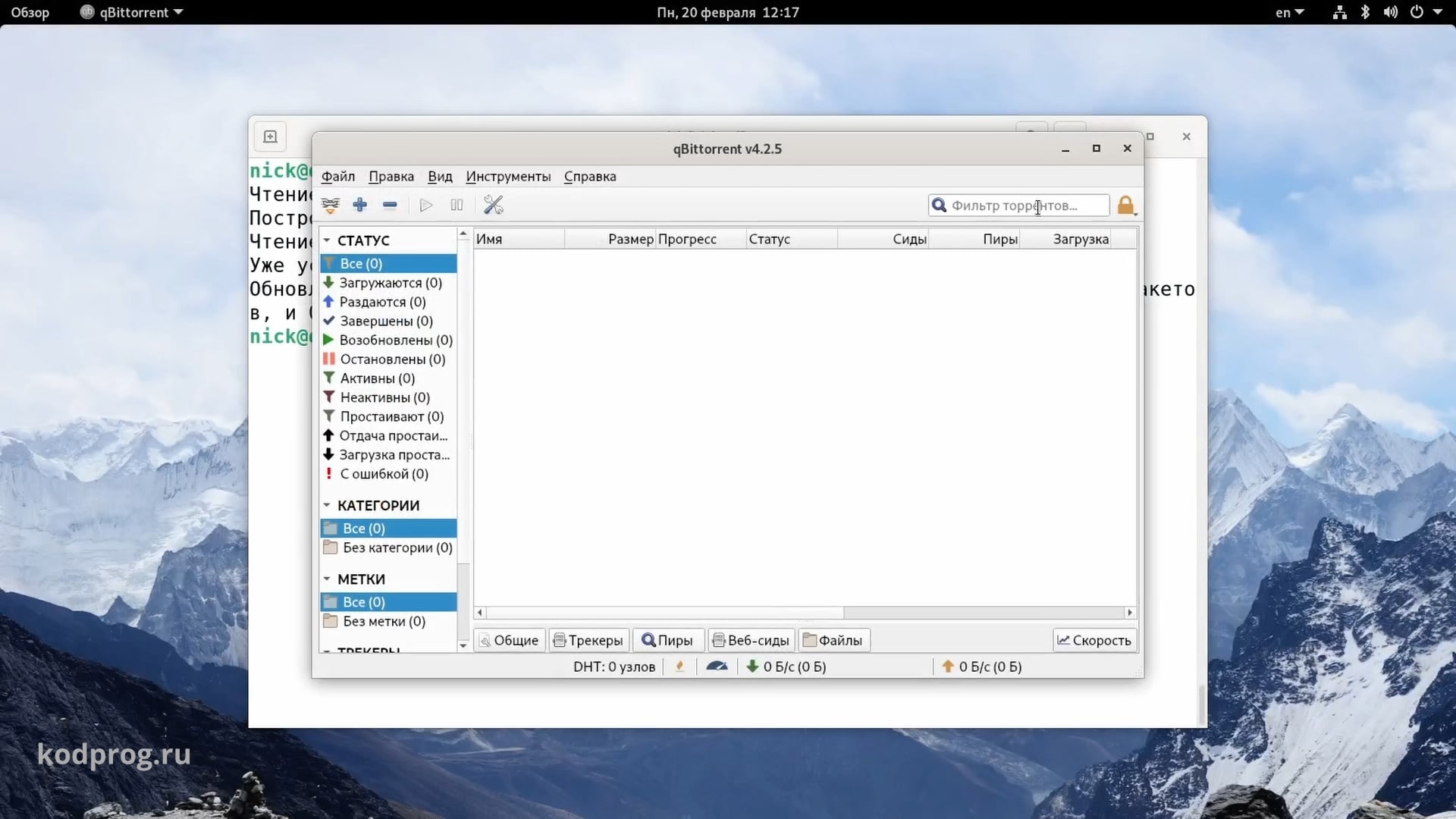Screen dimensions: 1456x819
Task: Sort by the Пиры column header
Action: (974, 240)
